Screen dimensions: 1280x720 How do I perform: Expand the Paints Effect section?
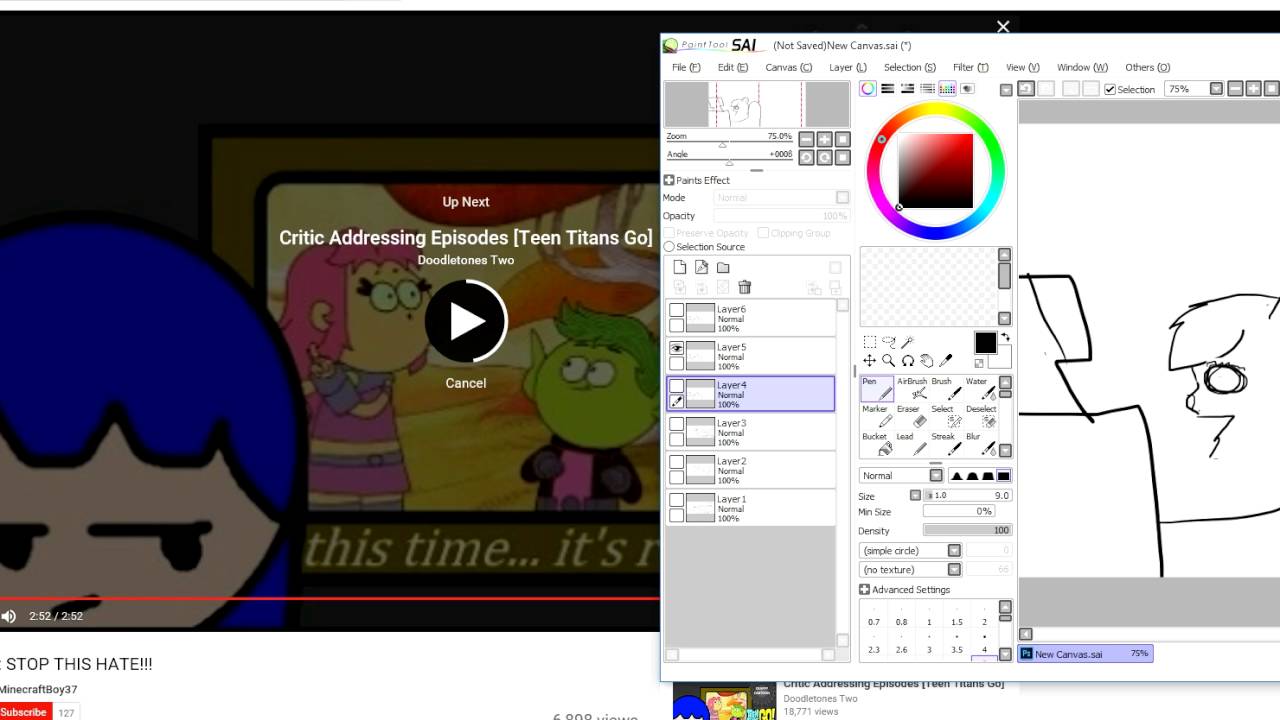pos(669,180)
